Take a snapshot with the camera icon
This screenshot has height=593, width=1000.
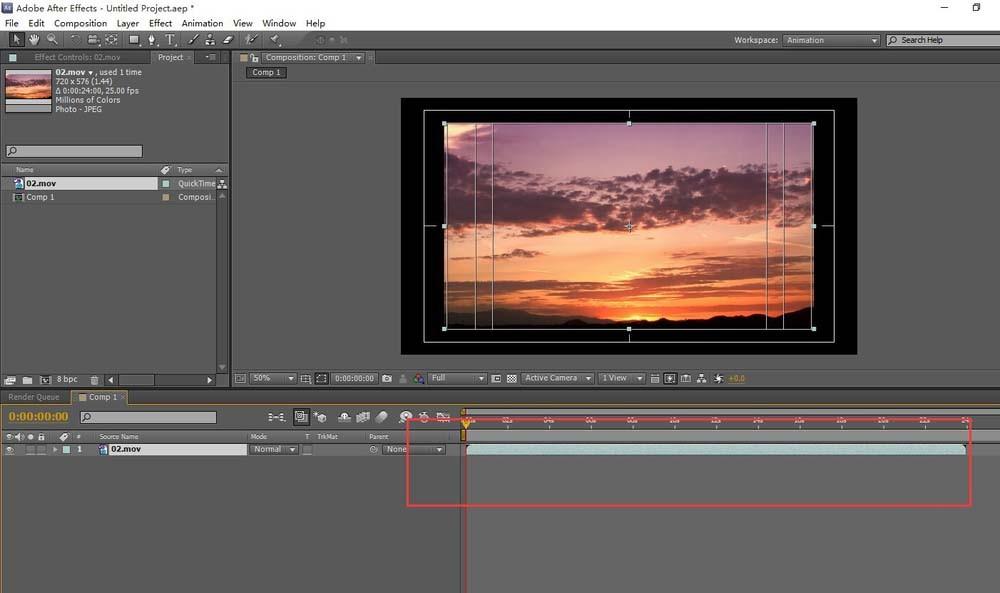[387, 379]
